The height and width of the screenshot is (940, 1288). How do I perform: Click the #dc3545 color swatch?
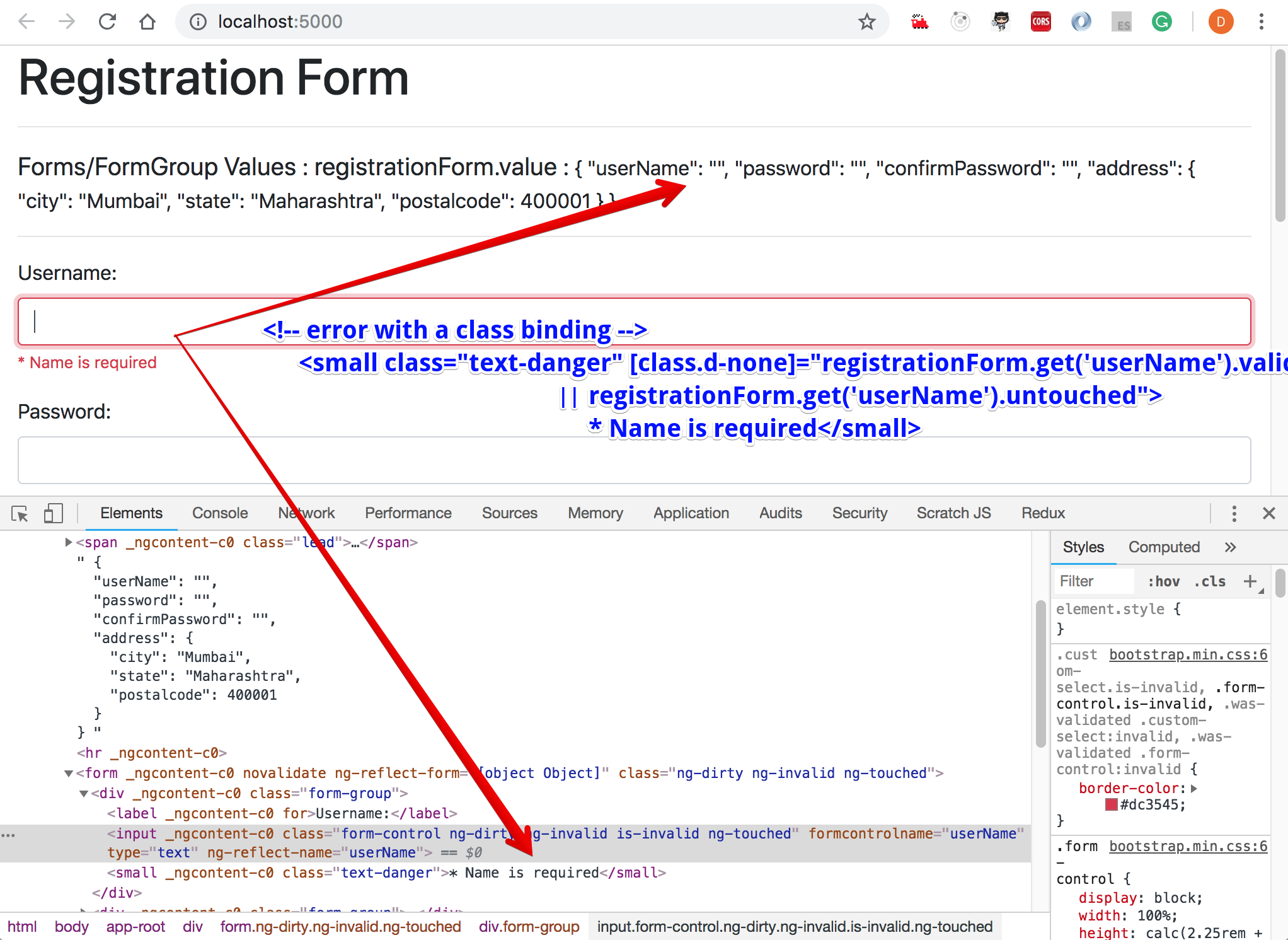pos(1112,804)
